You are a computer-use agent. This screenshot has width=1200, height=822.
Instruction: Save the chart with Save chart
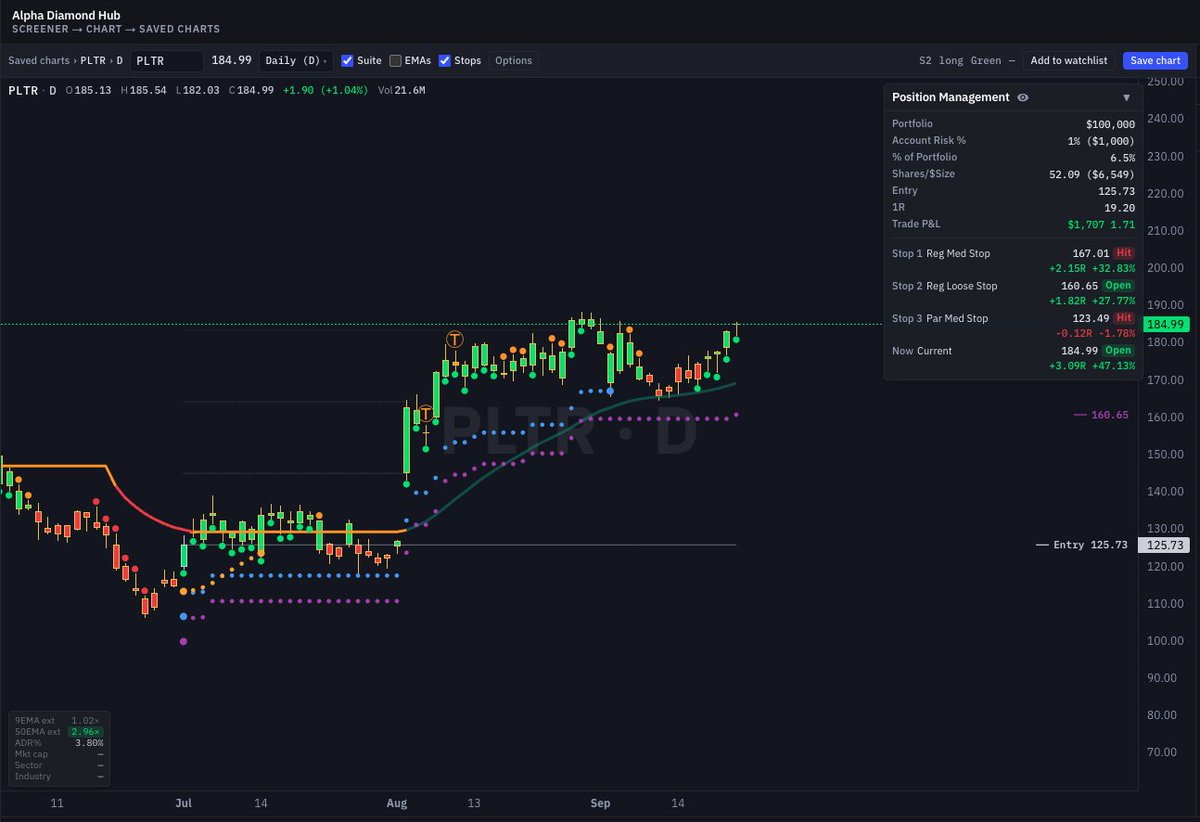coord(1155,60)
